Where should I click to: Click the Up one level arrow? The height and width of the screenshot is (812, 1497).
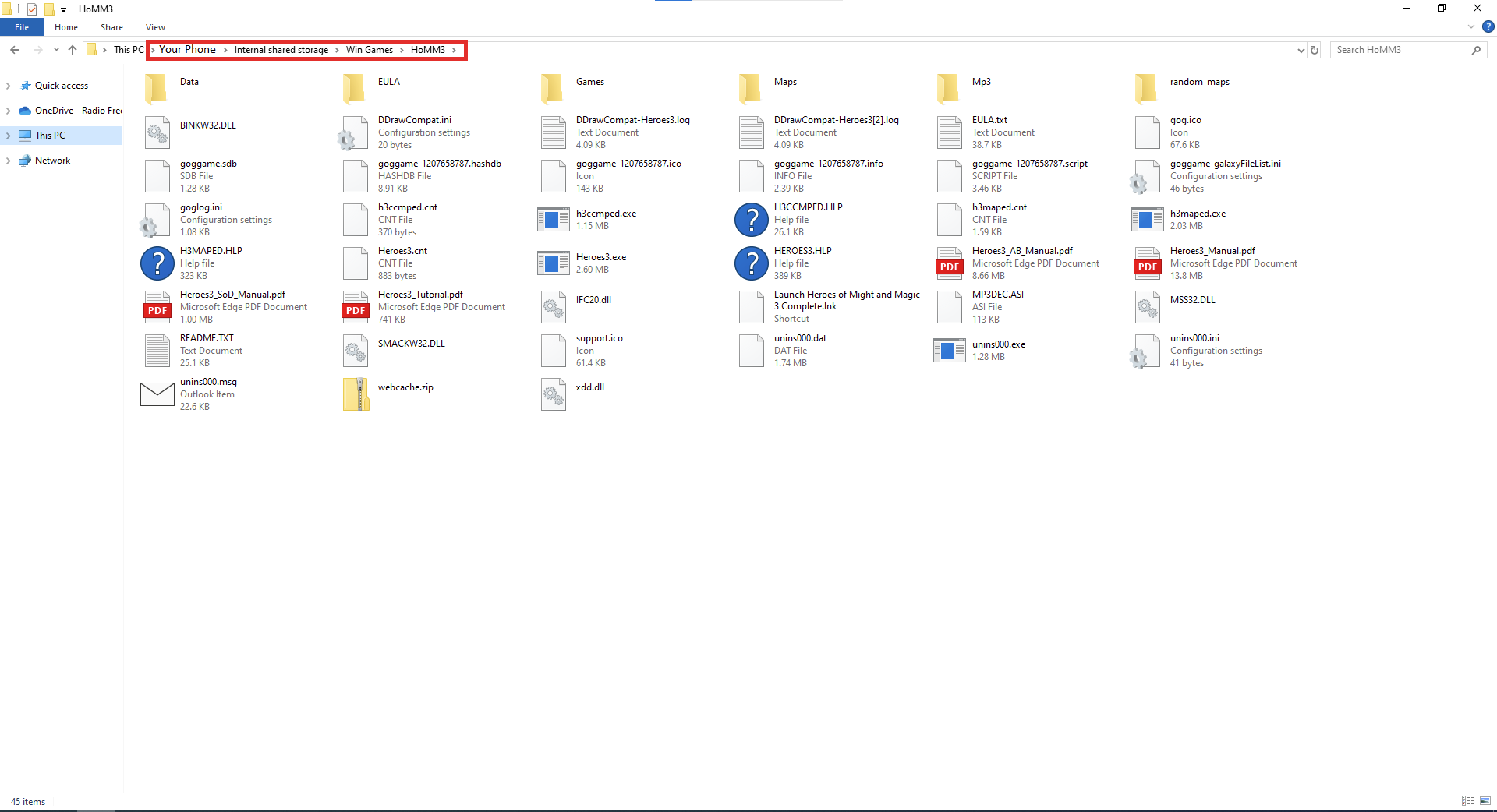pyautogui.click(x=73, y=50)
